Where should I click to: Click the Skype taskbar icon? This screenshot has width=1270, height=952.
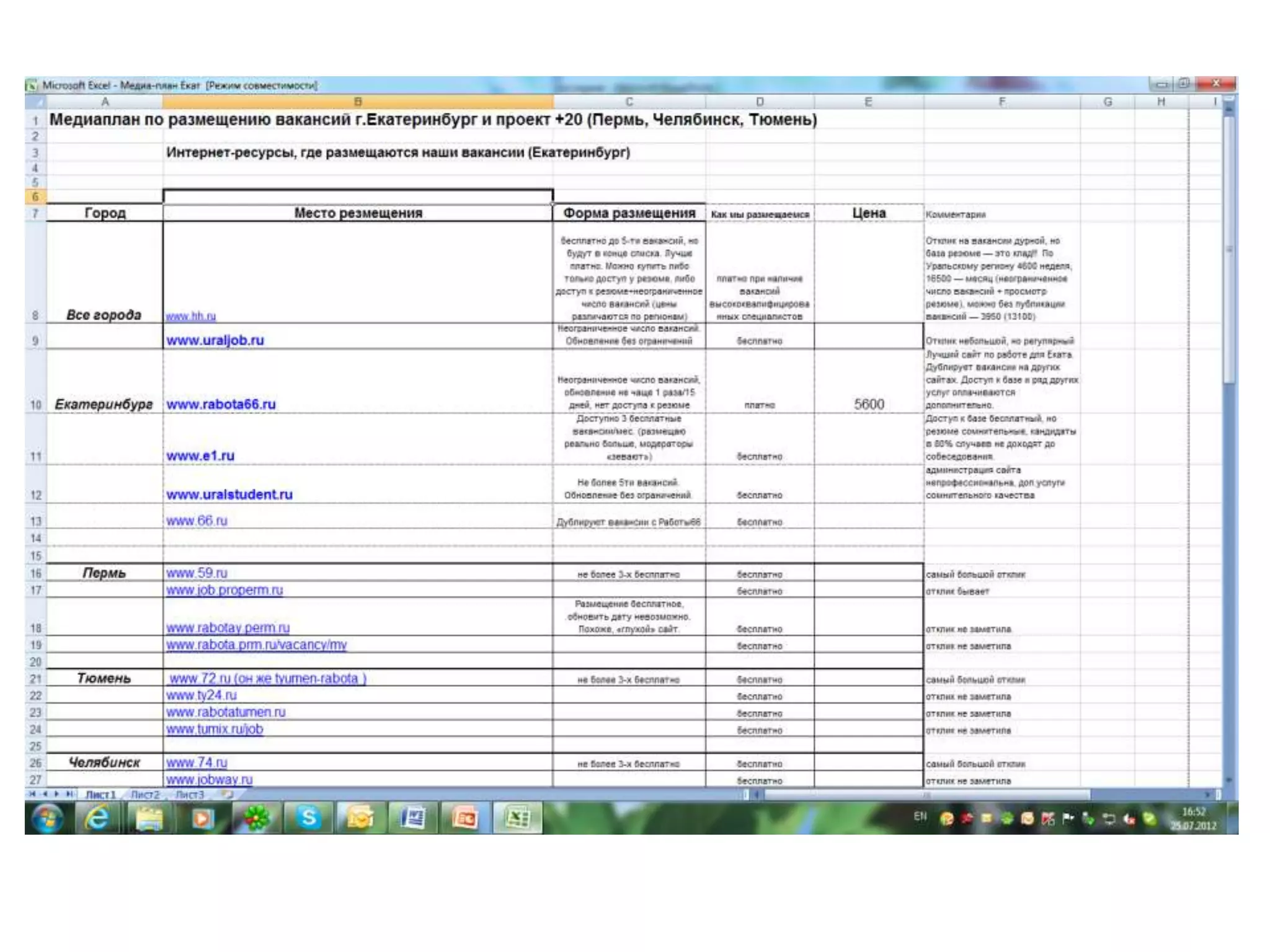click(308, 818)
